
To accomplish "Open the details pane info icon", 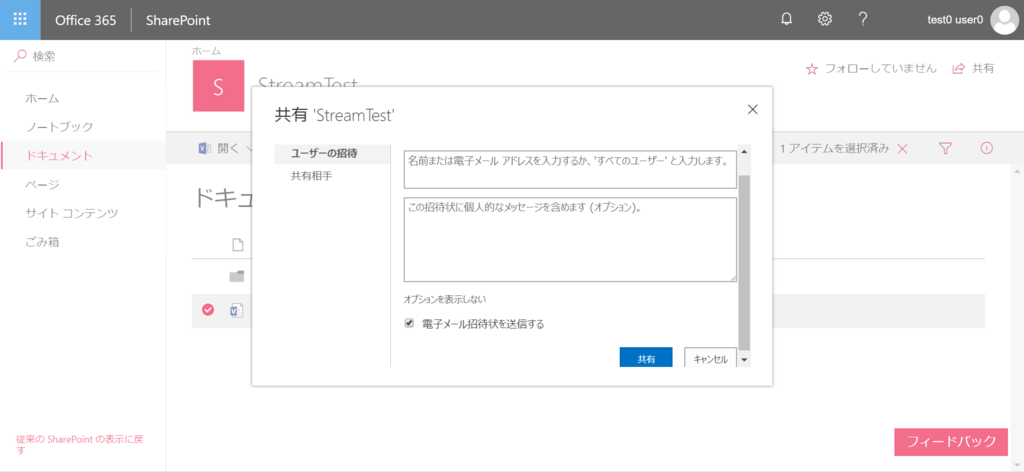I will pyautogui.click(x=987, y=148).
